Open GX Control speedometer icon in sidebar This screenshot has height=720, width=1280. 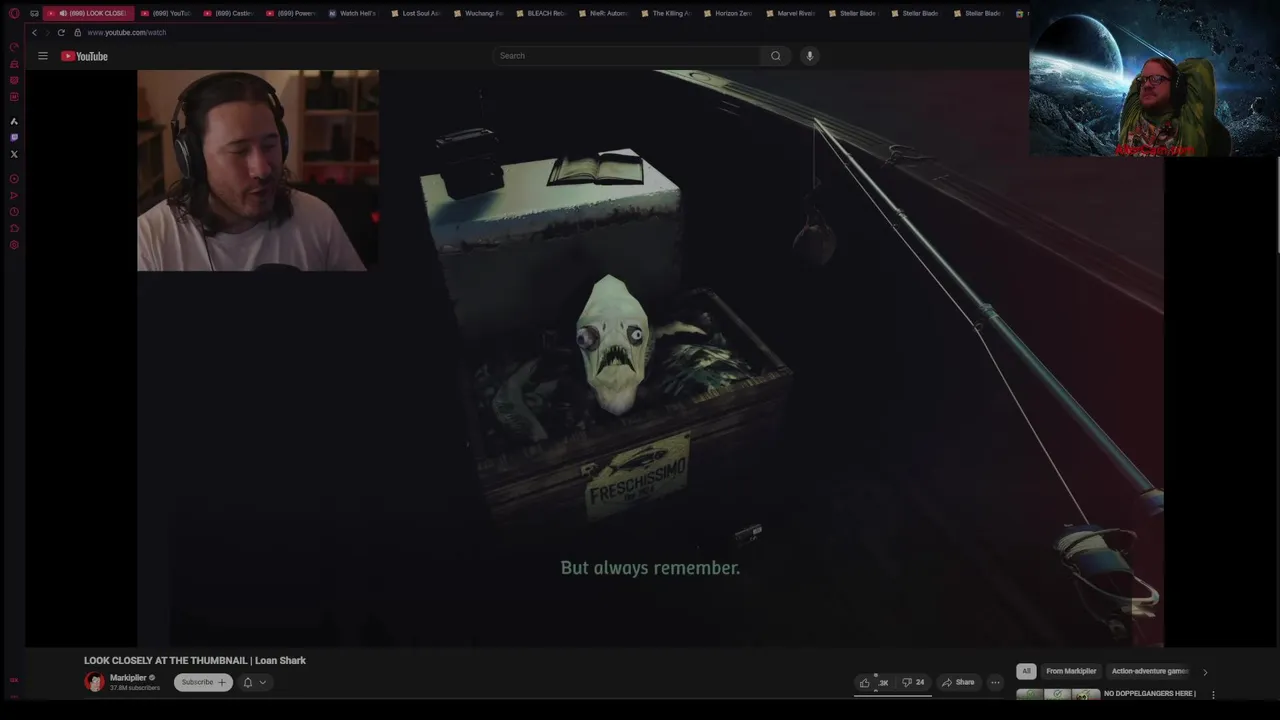(x=14, y=47)
